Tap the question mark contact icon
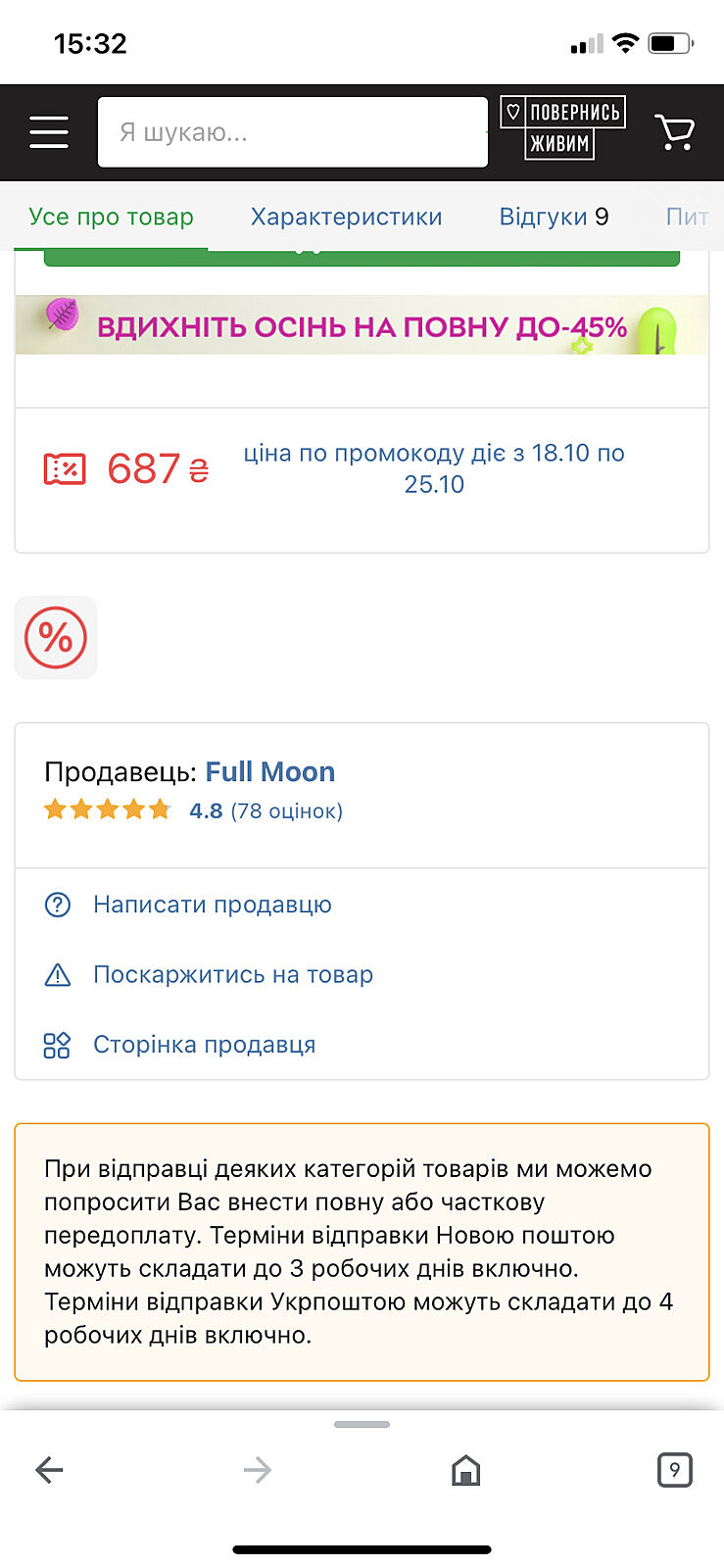Screen dimensions: 724x1568 (58, 905)
